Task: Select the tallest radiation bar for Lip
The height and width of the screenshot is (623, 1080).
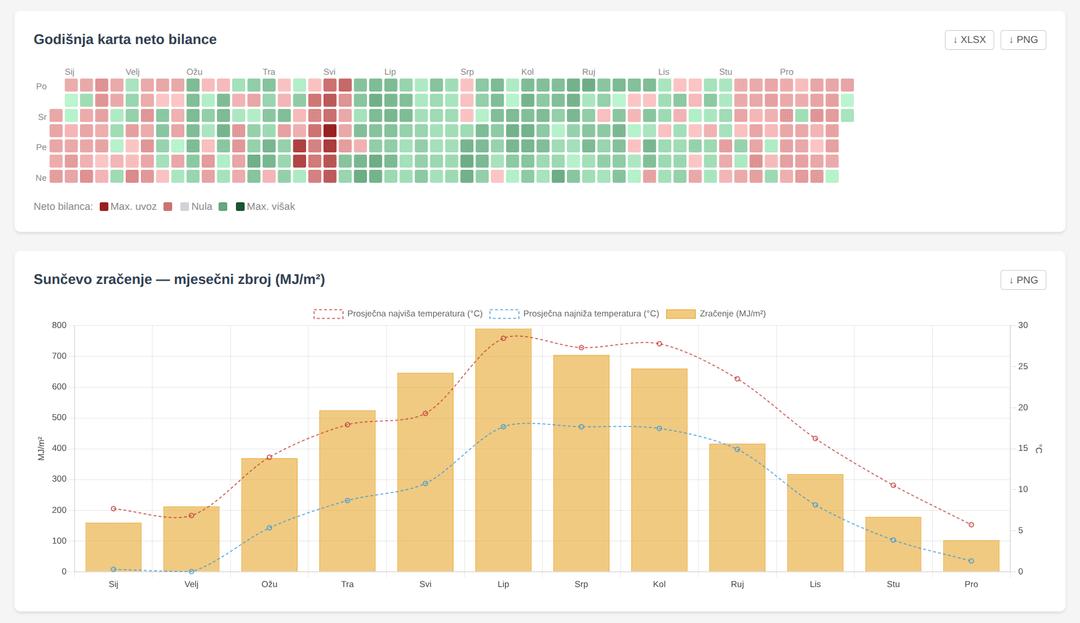Action: tap(503, 450)
